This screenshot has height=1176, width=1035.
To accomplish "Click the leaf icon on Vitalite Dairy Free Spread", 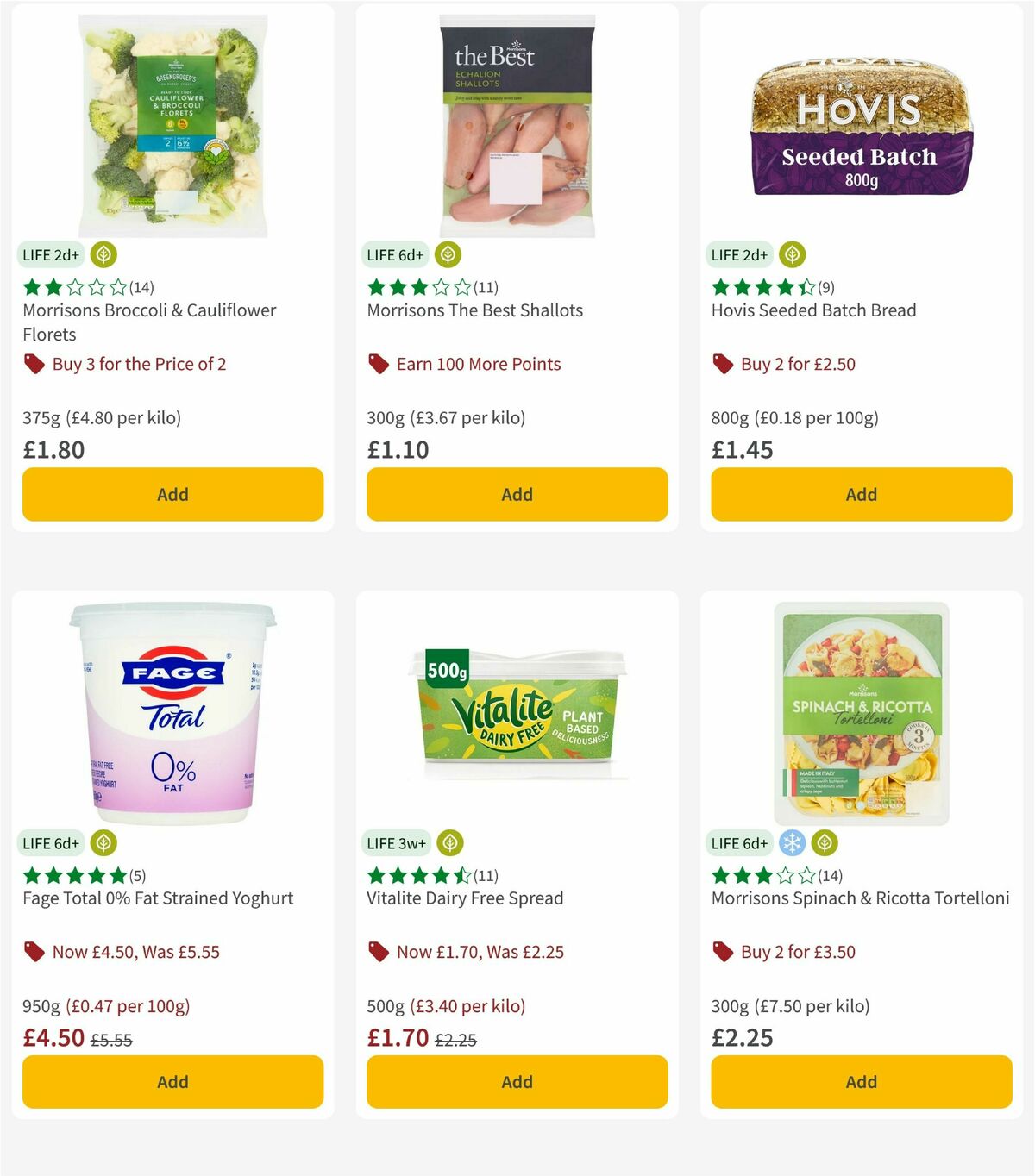I will point(449,843).
